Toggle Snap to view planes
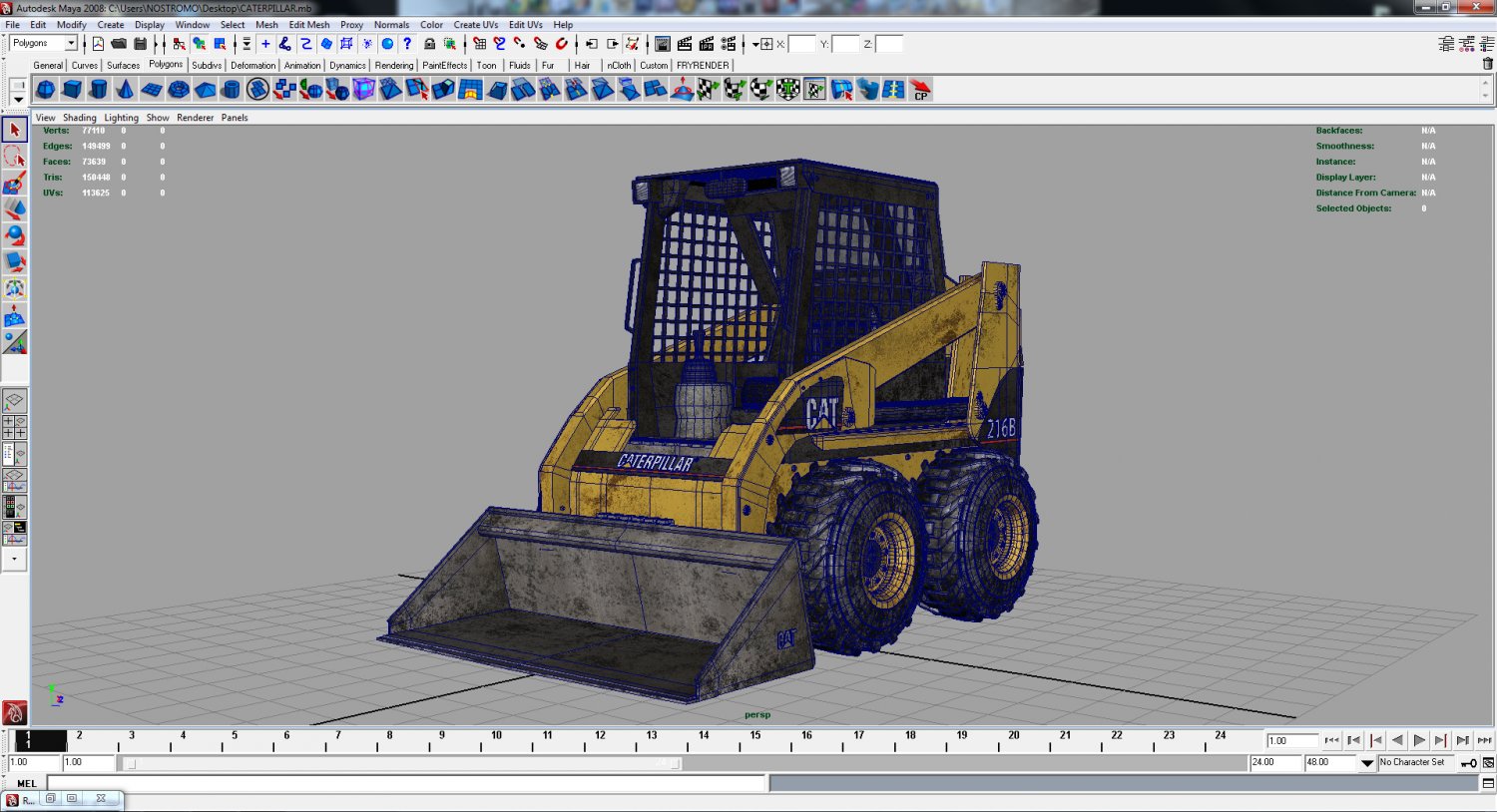The height and width of the screenshot is (812, 1497). (541, 44)
